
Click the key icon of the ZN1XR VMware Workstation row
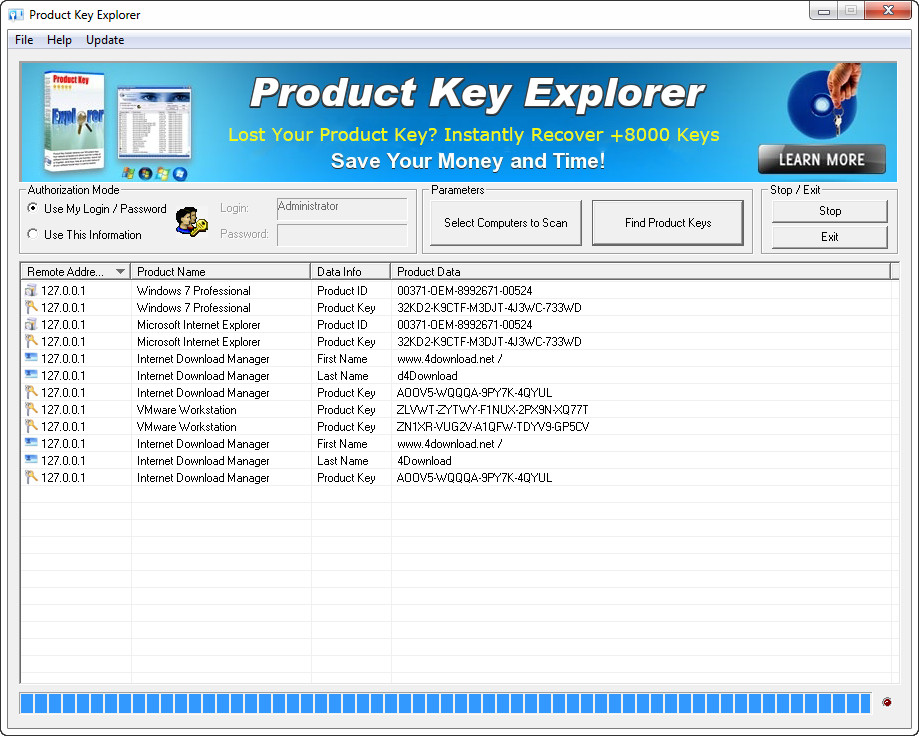pos(31,426)
